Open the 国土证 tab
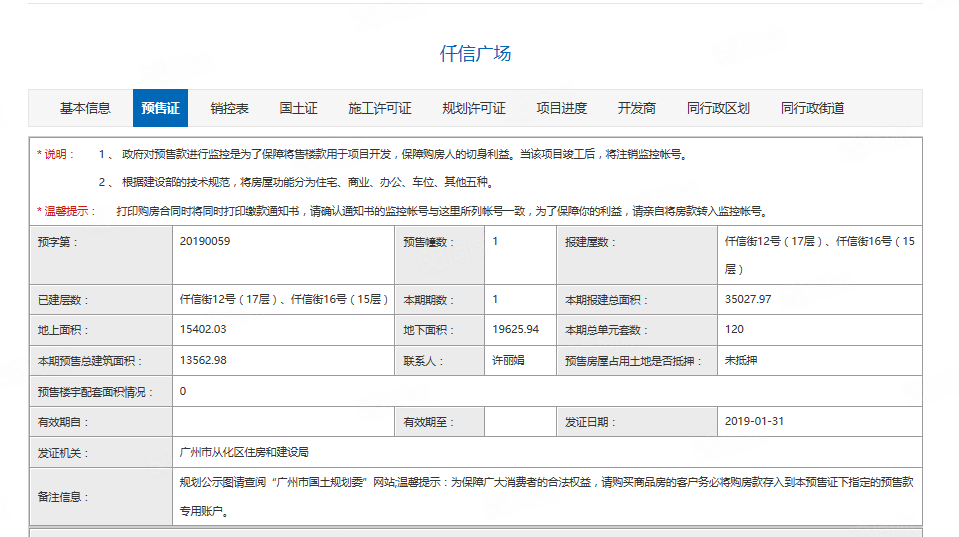The image size is (959, 537). (298, 108)
